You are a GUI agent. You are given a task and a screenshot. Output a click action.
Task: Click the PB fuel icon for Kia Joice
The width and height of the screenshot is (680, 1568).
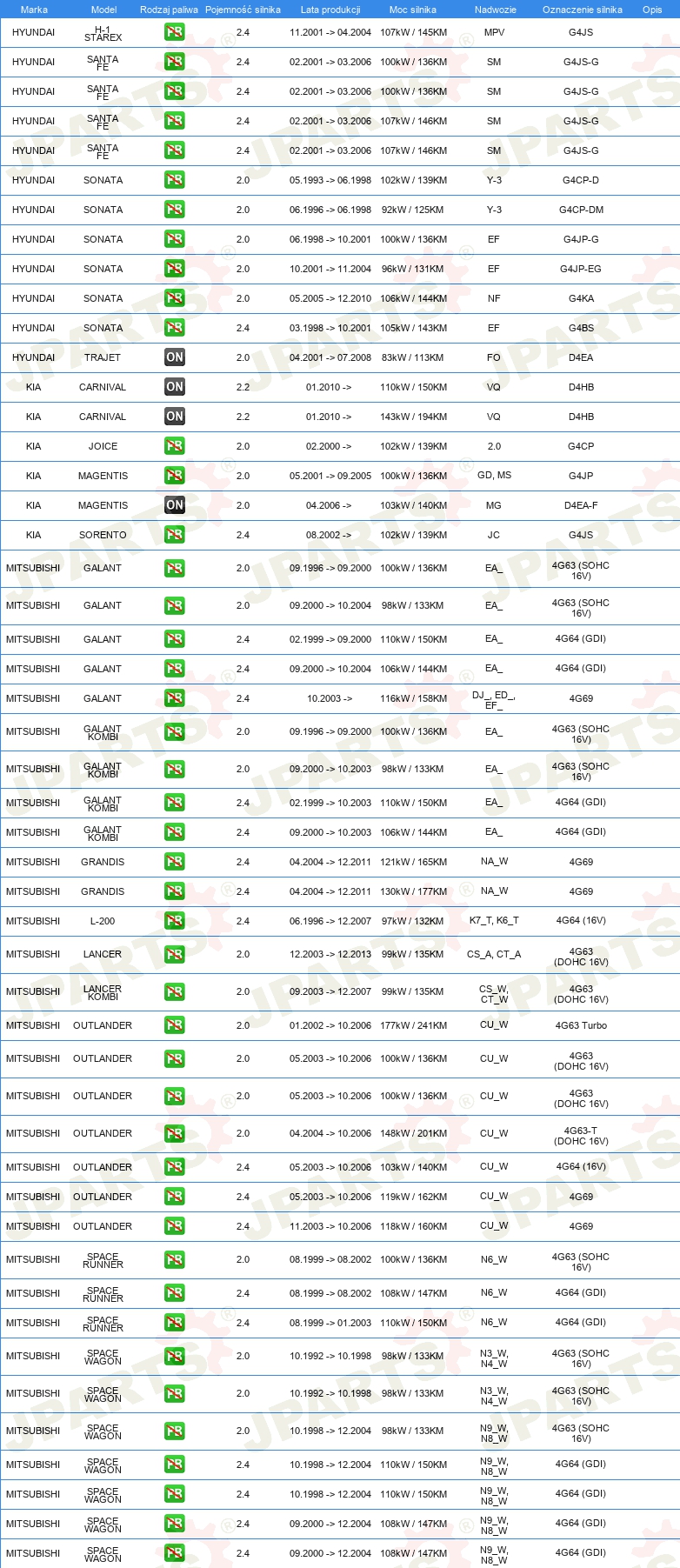[174, 446]
